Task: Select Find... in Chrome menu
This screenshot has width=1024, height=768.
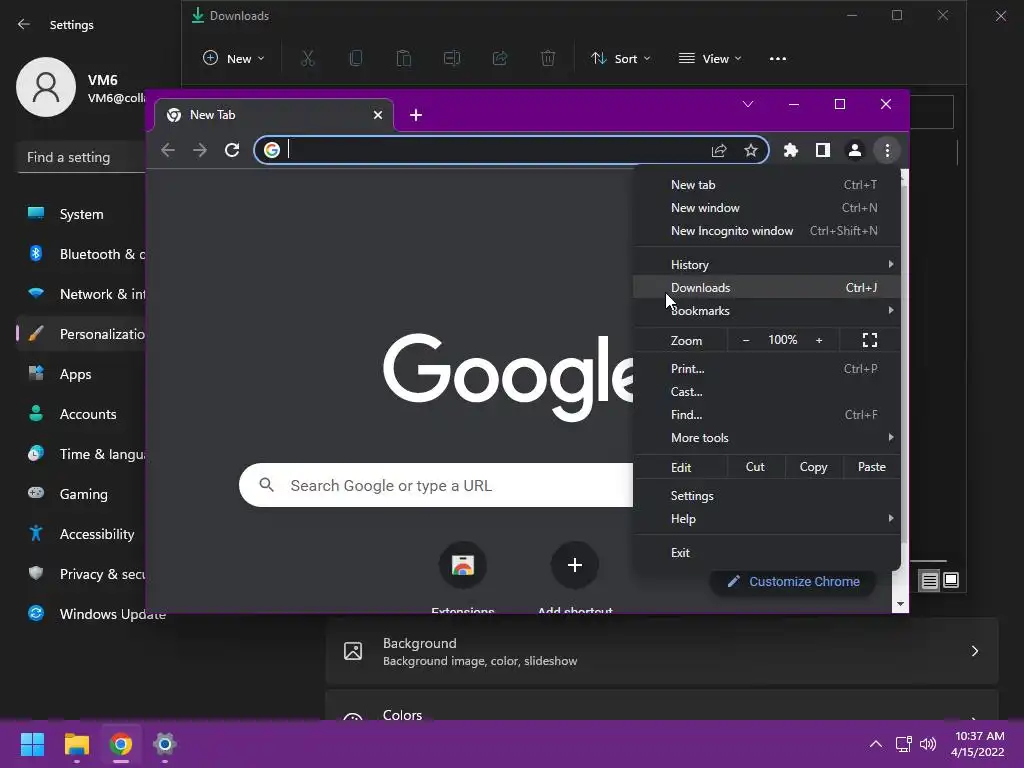Action: [x=767, y=415]
